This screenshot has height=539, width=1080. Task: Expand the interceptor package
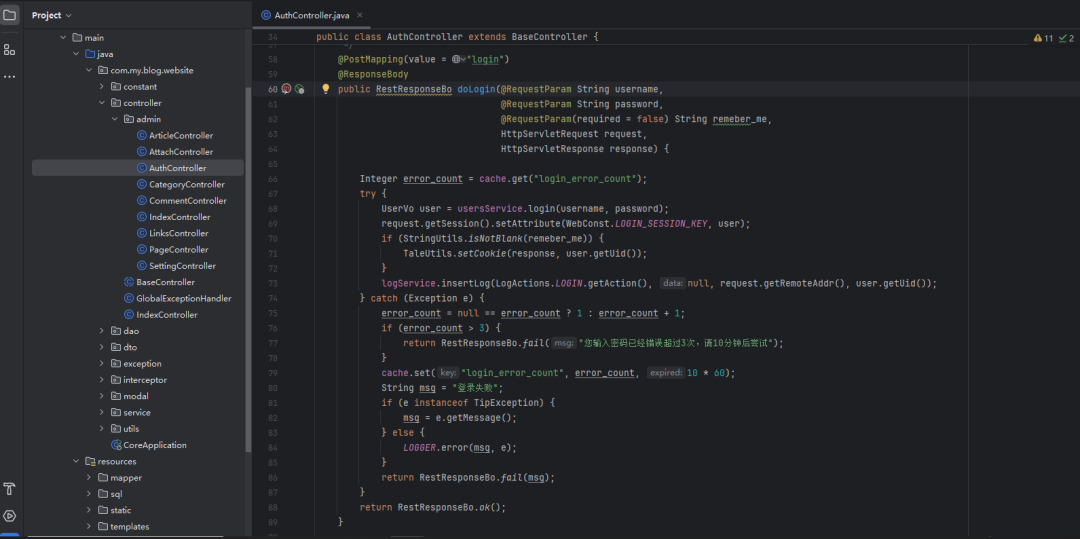click(102, 380)
